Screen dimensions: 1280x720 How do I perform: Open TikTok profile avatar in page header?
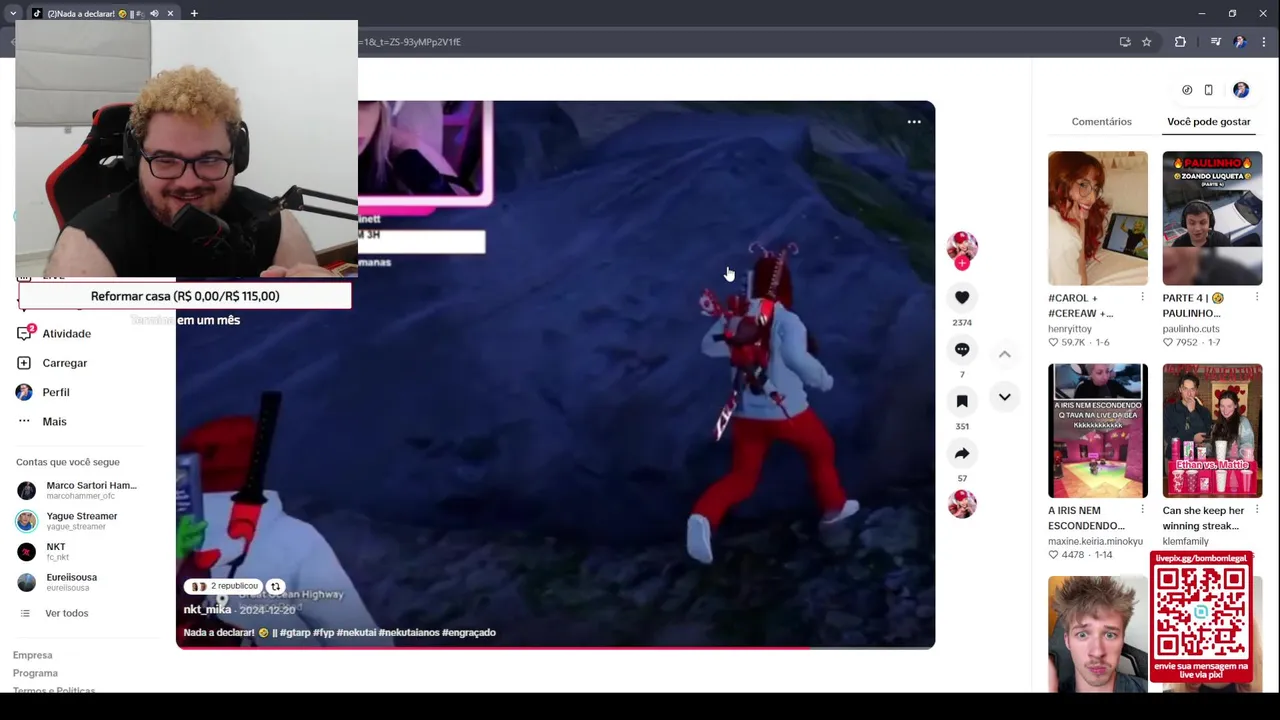coord(1241,90)
